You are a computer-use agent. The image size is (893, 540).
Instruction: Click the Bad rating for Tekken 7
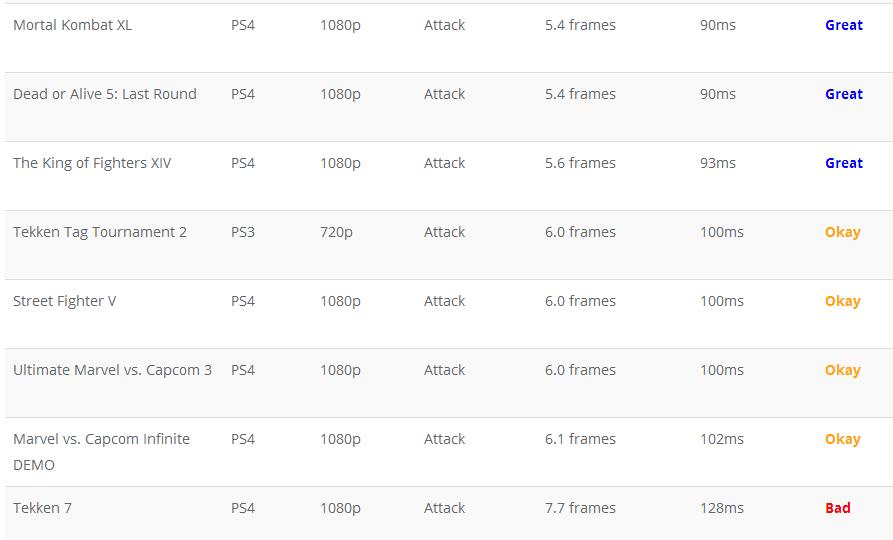[x=837, y=508]
